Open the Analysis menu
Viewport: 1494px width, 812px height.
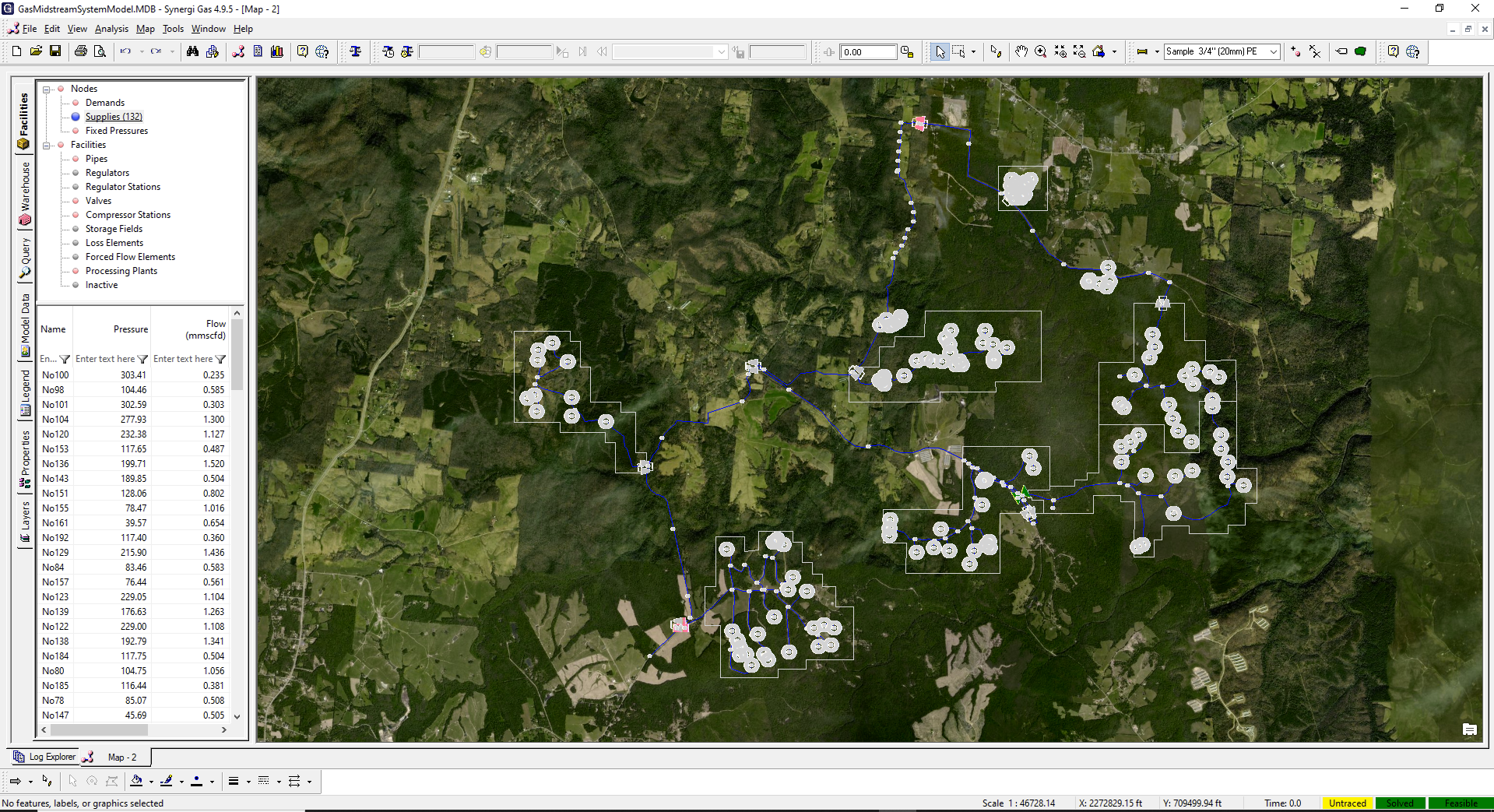pyautogui.click(x=111, y=29)
